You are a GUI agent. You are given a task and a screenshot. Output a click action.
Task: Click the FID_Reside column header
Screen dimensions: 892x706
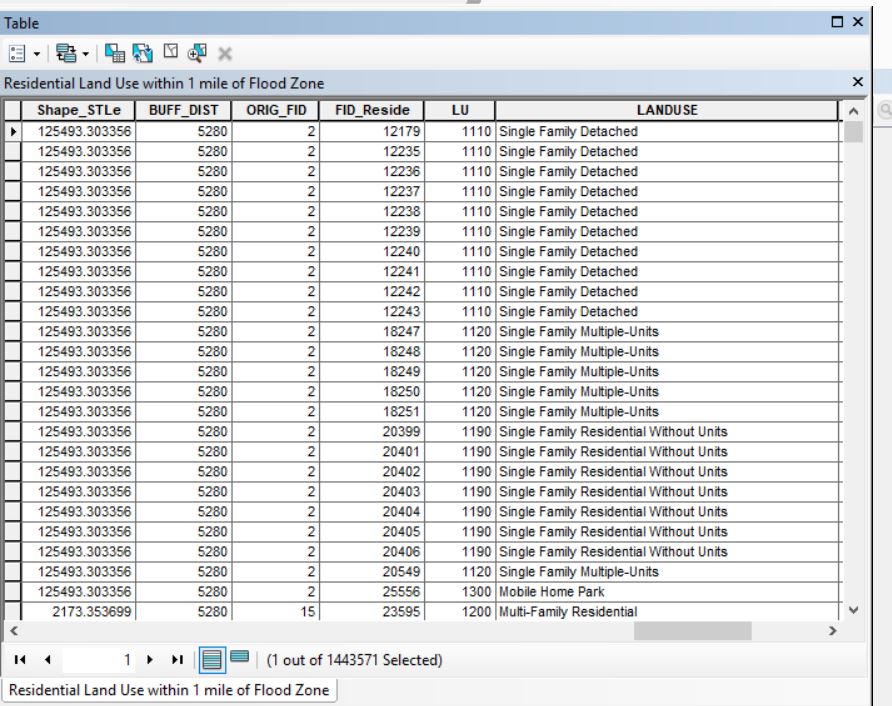pos(372,110)
